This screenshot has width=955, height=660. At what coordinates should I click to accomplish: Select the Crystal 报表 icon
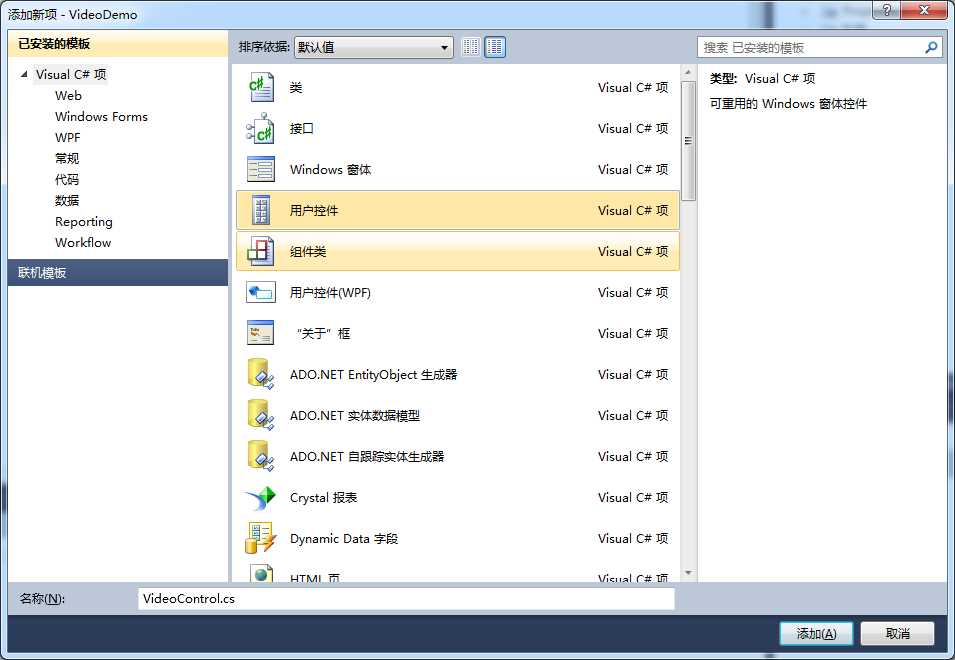pyautogui.click(x=261, y=497)
